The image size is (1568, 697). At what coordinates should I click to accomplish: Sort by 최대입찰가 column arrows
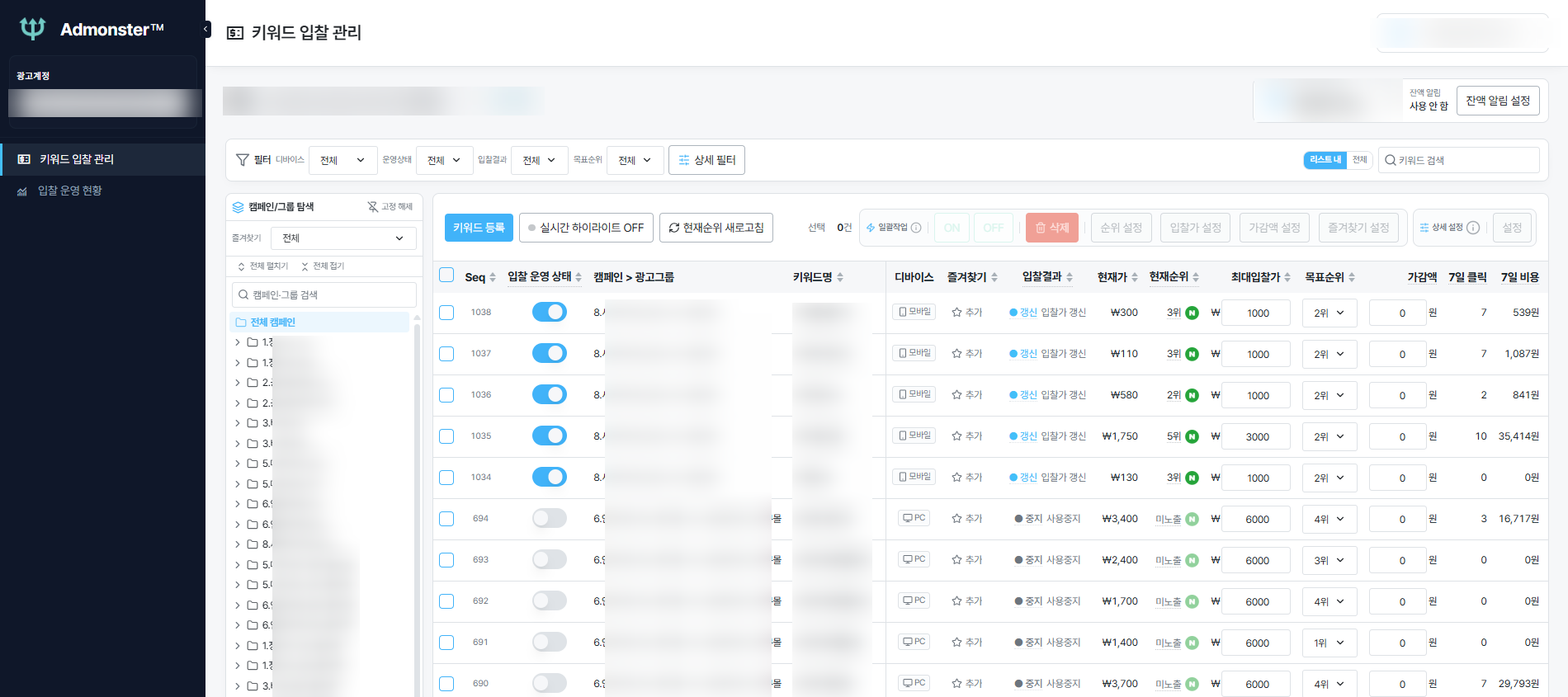click(x=1287, y=277)
